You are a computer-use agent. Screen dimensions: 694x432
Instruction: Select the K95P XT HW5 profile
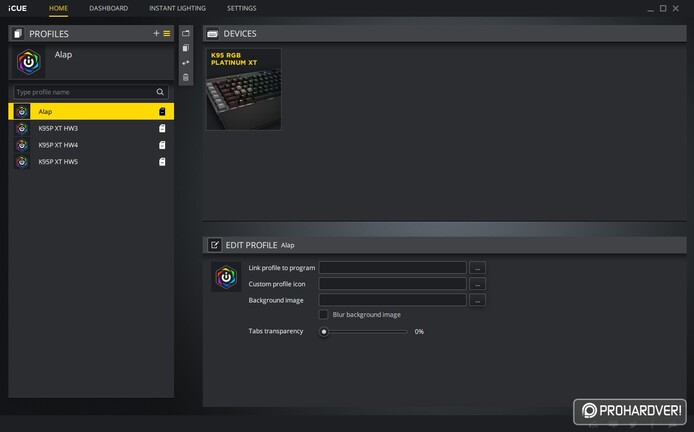(91, 162)
